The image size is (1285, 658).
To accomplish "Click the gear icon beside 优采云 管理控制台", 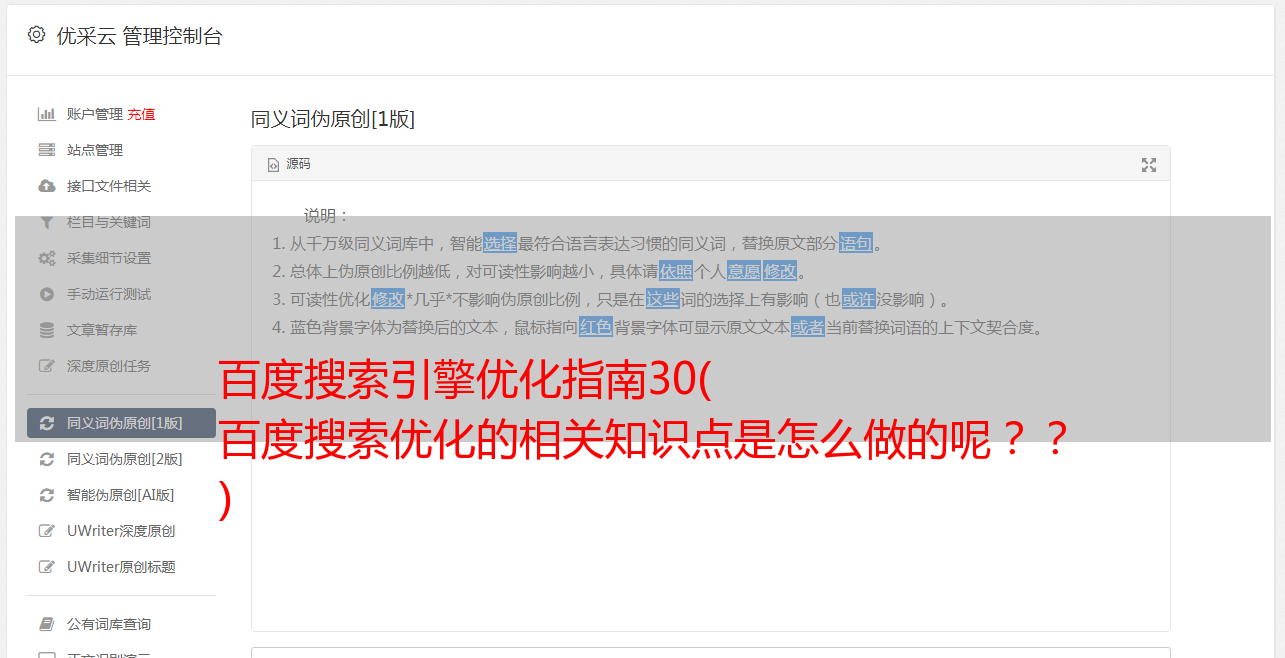I will [36, 35].
